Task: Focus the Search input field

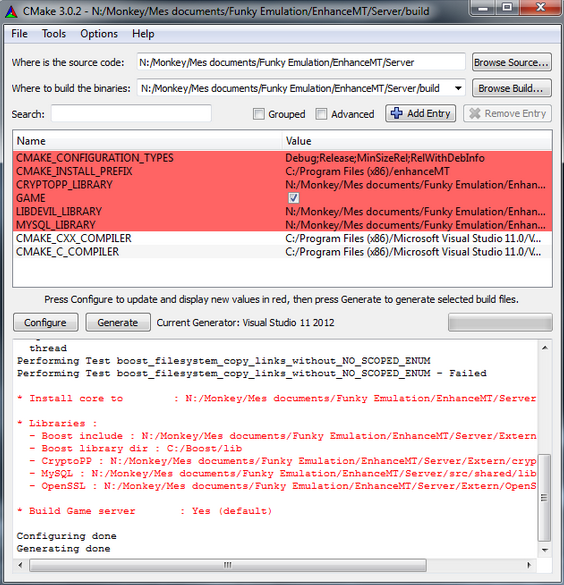Action: click(x=131, y=113)
